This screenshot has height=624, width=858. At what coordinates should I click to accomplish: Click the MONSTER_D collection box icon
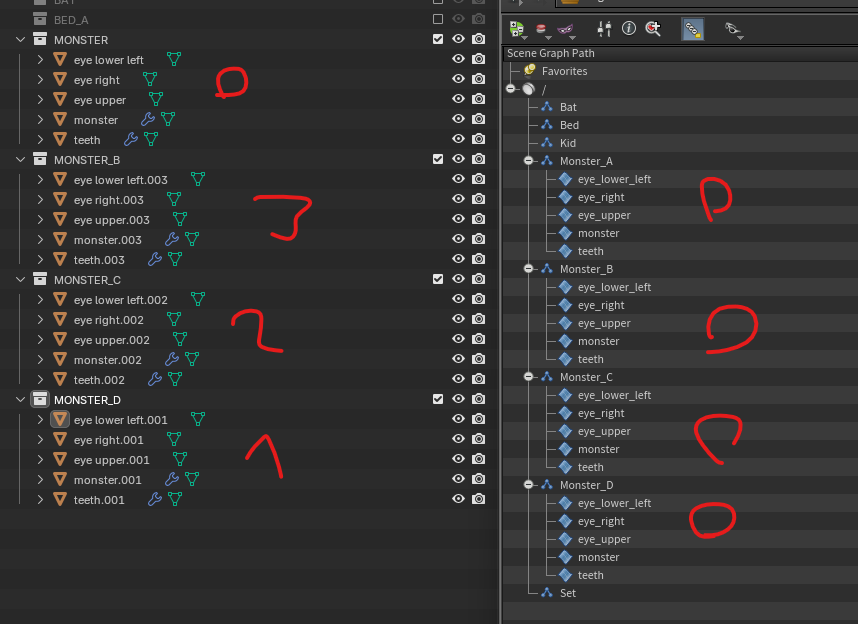click(40, 400)
